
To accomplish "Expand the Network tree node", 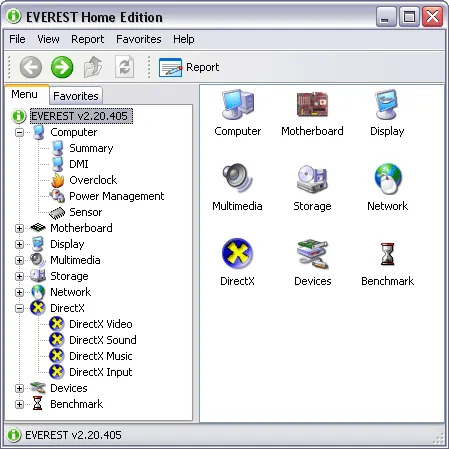I will pyautogui.click(x=19, y=292).
